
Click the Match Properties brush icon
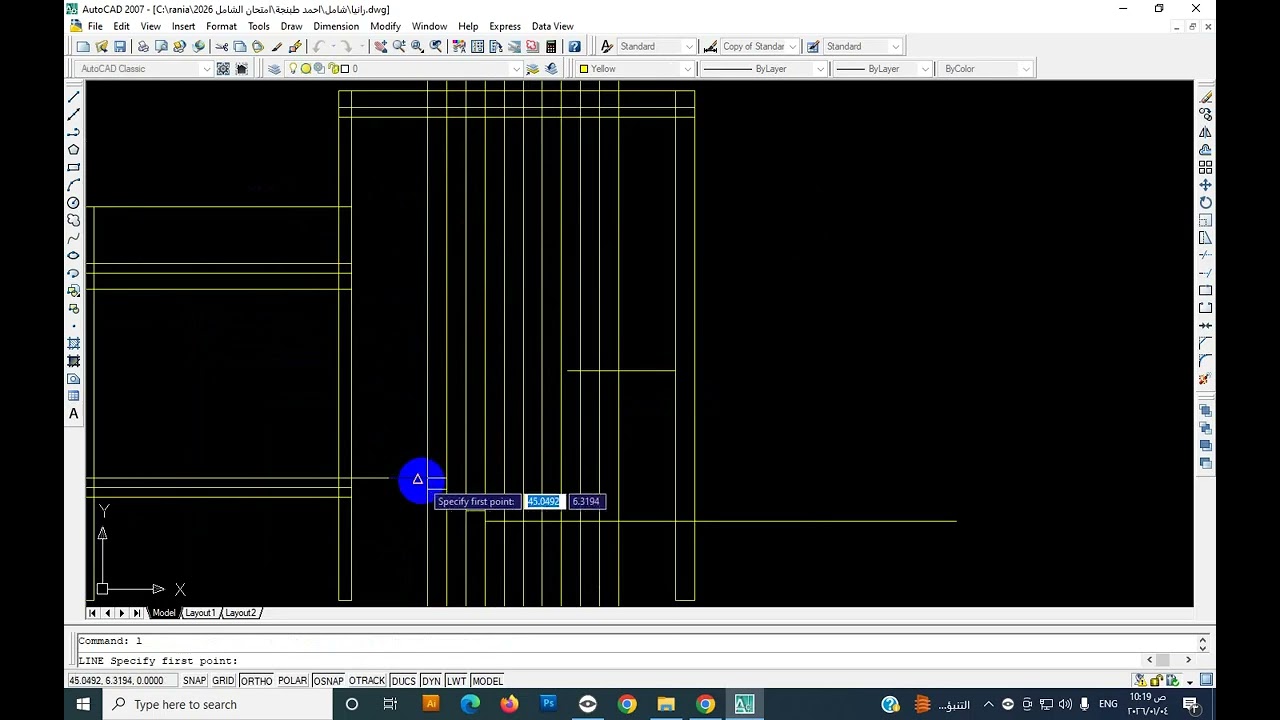tap(295, 47)
